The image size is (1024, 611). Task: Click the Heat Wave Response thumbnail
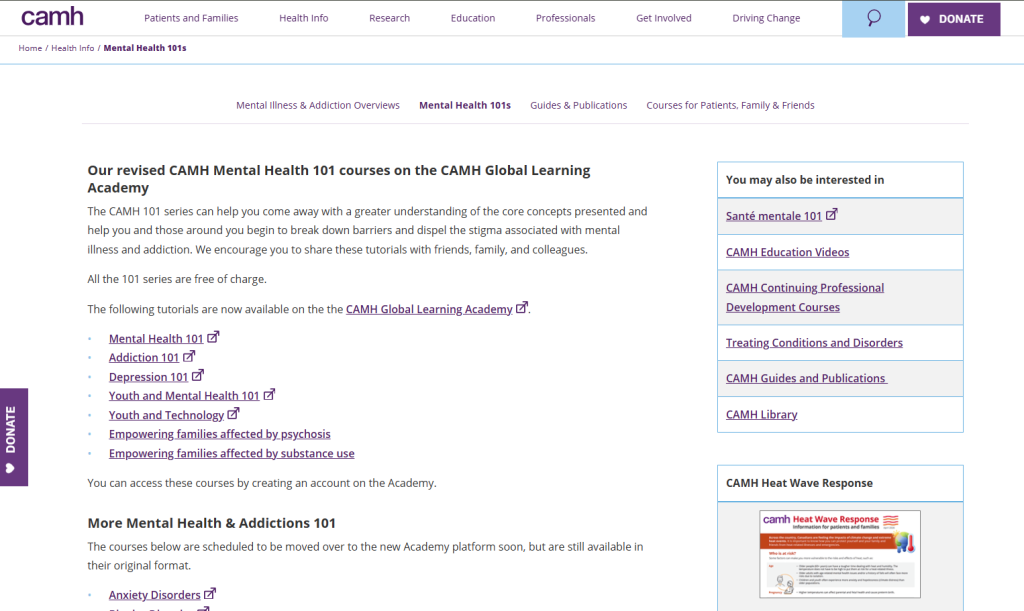tap(840, 554)
